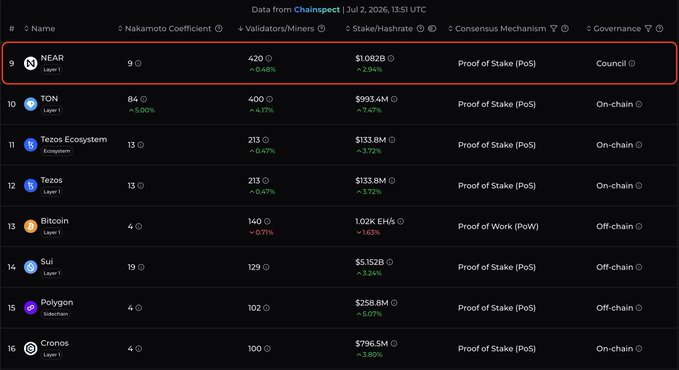679x370 pixels.
Task: Show Validators/Miners help tooltip
Action: click(x=321, y=29)
